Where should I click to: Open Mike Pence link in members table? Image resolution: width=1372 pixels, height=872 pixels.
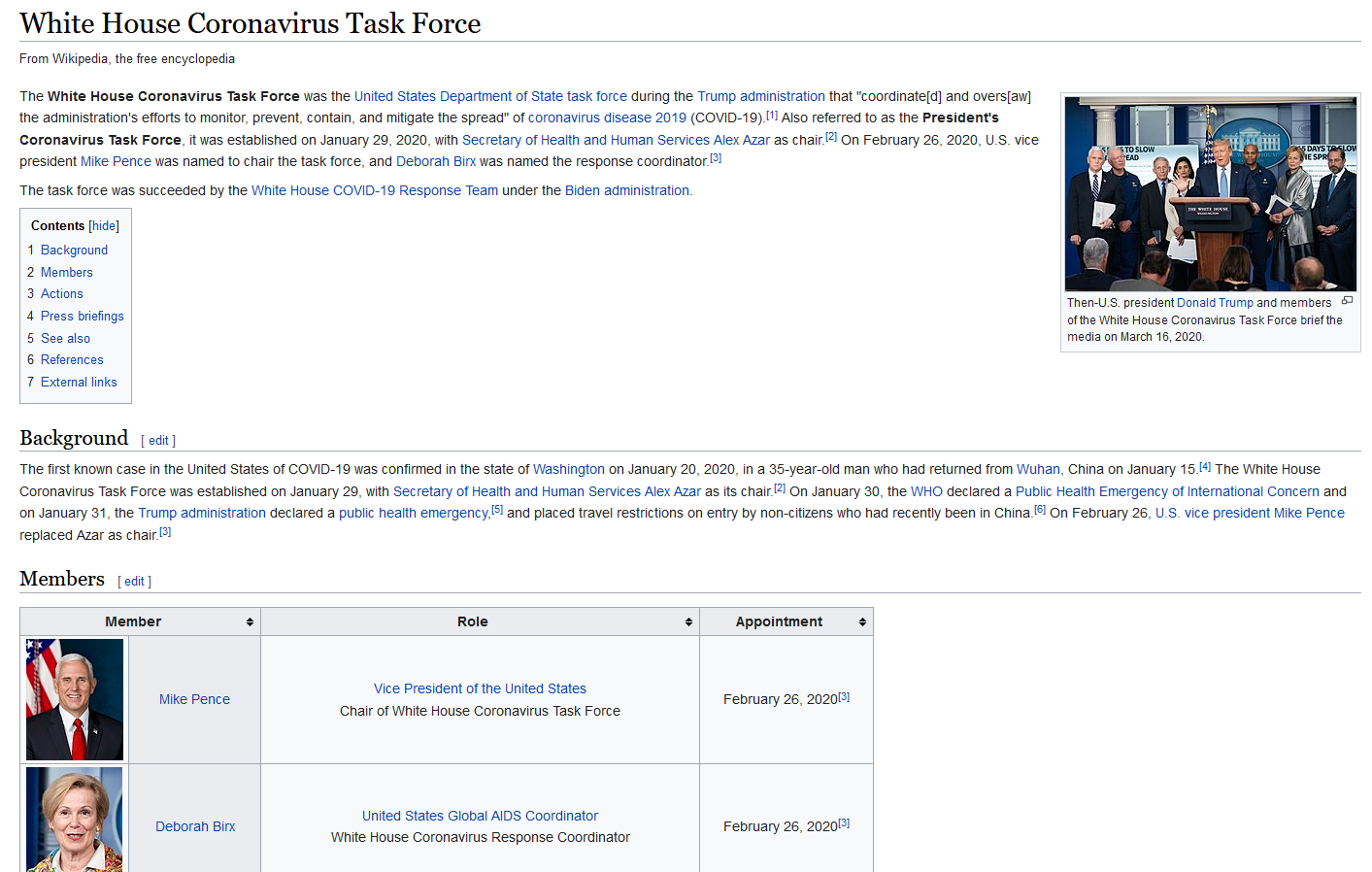click(x=194, y=699)
